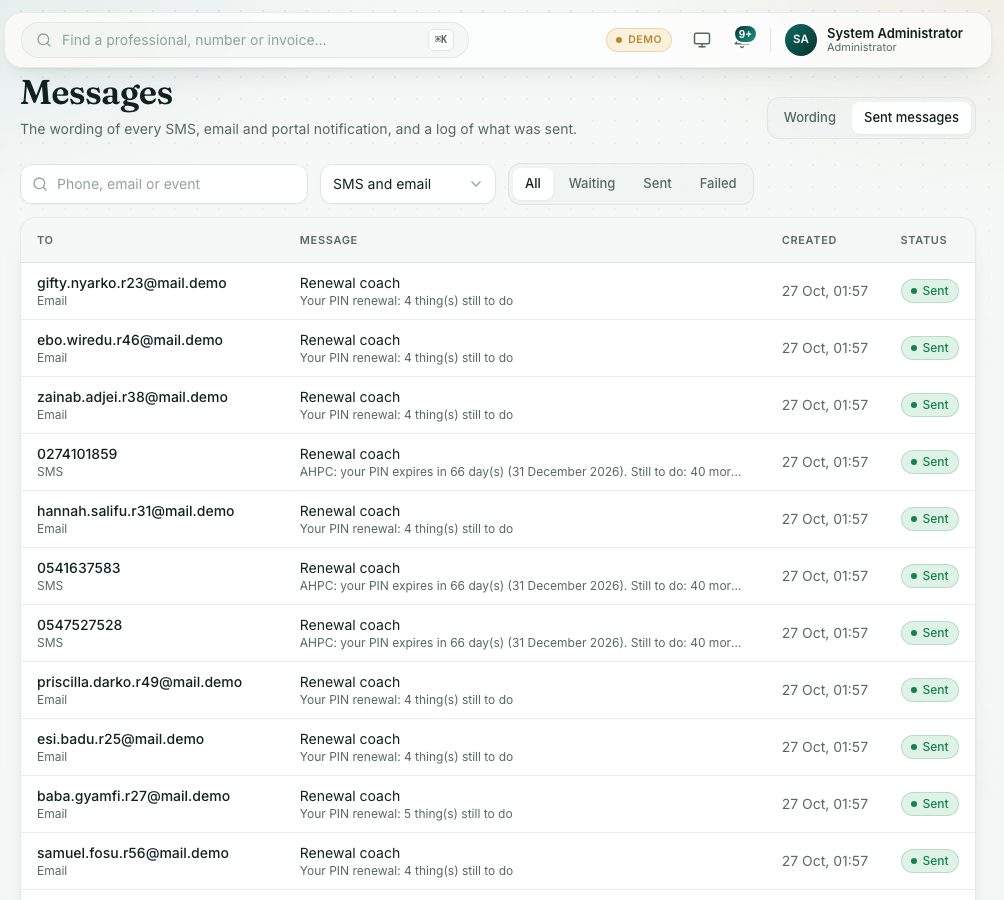Click Renewal coach title in esi.badu row

[350, 739]
